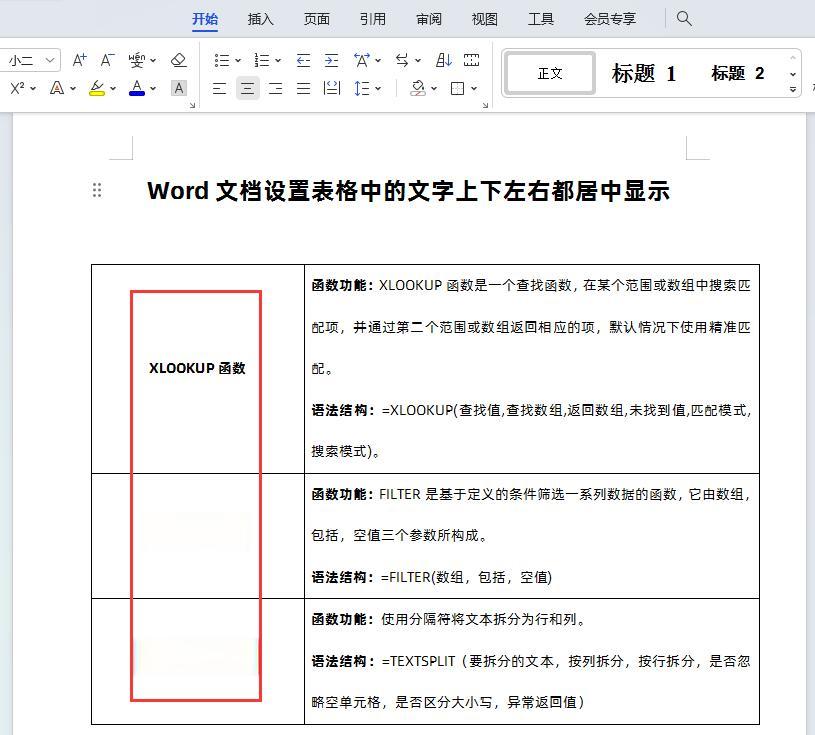This screenshot has width=815, height=735.
Task: Click the distributed alignment icon
Action: coord(332,88)
